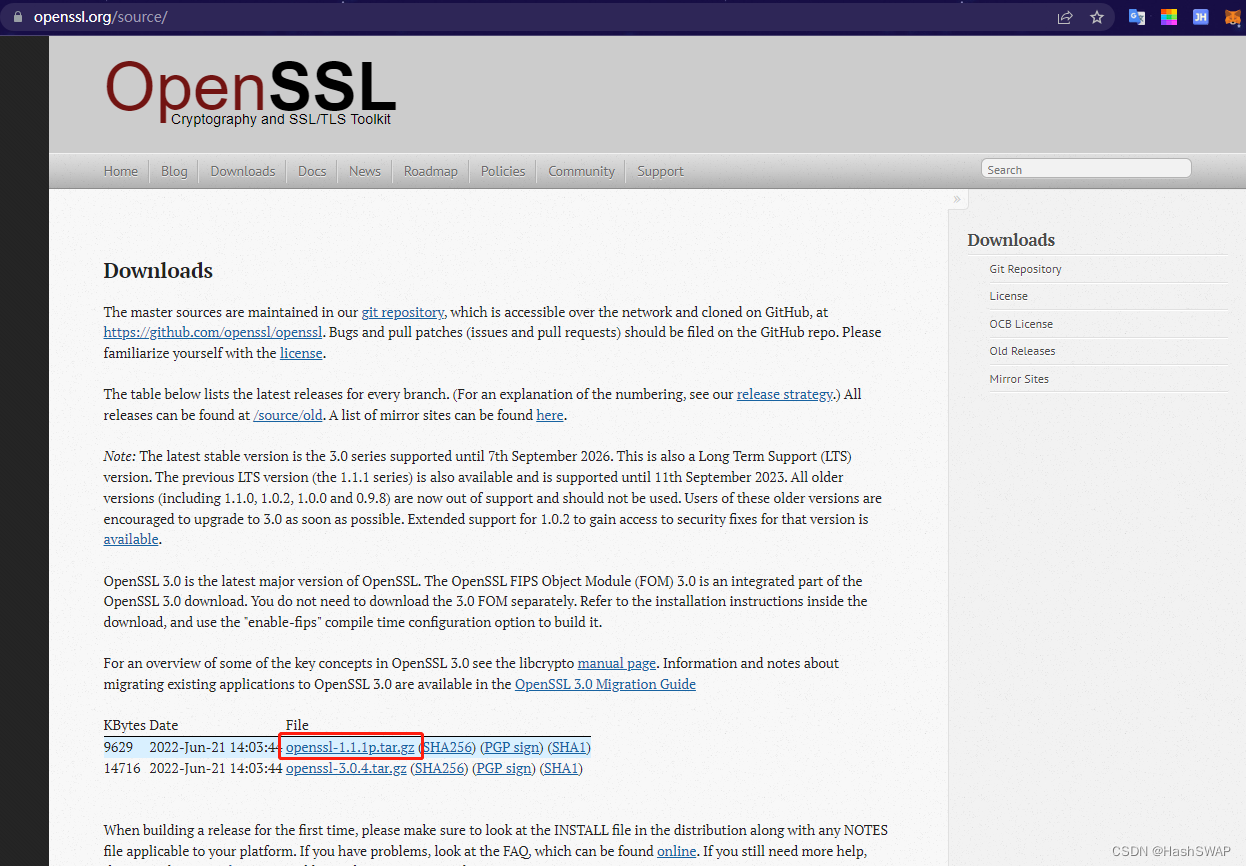
Task: Click the 'available' extended support link
Action: click(x=131, y=539)
